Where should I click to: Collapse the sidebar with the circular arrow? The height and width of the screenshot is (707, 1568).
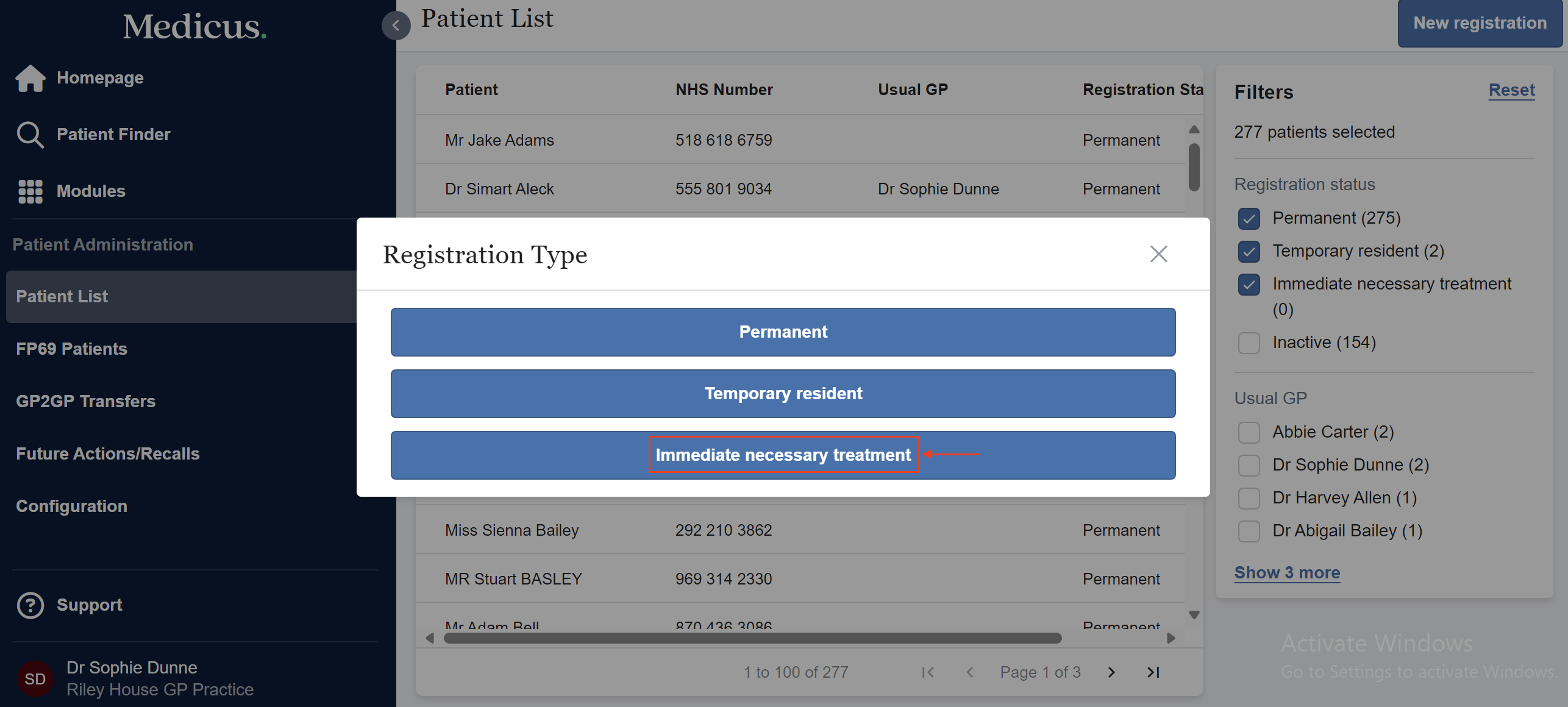[x=396, y=25]
